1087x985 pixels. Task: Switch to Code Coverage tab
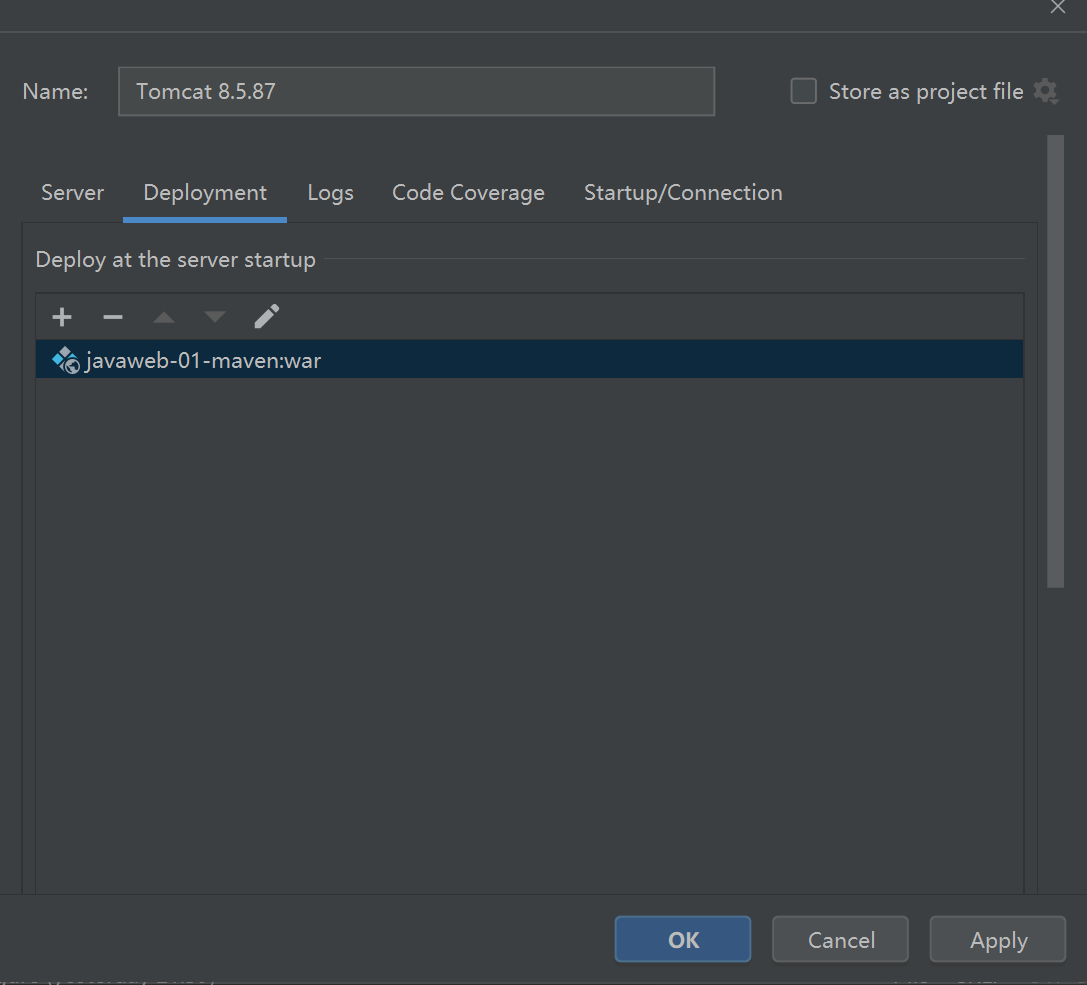(x=468, y=193)
